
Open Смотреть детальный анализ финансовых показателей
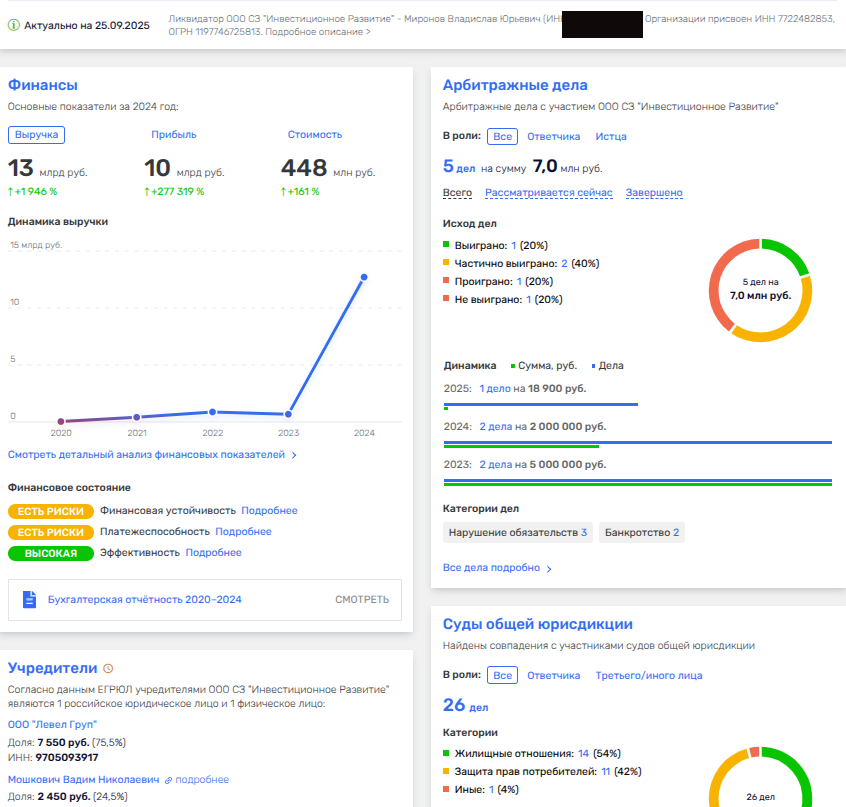(x=152, y=455)
